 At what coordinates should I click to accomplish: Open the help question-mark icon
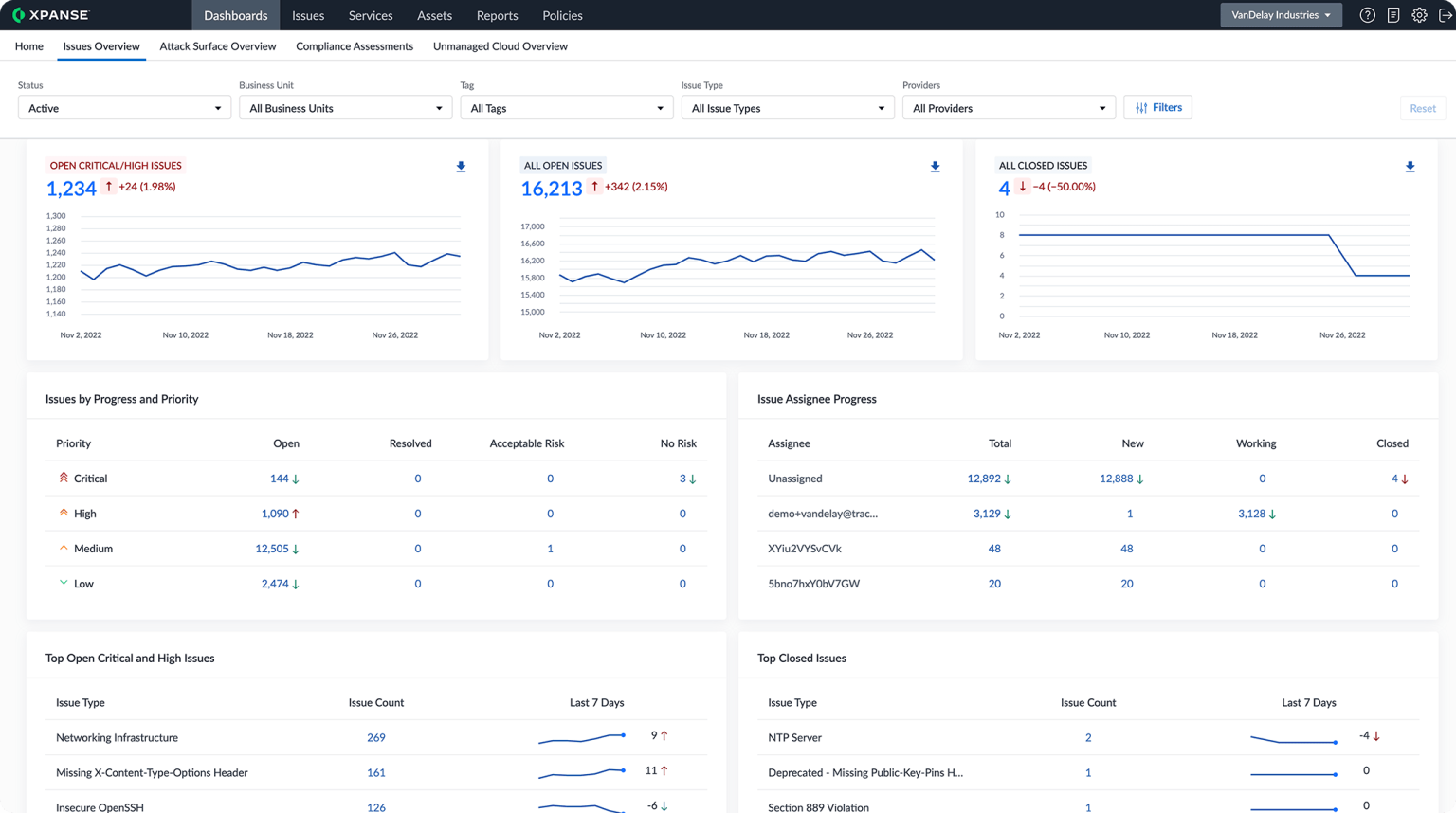coord(1367,14)
